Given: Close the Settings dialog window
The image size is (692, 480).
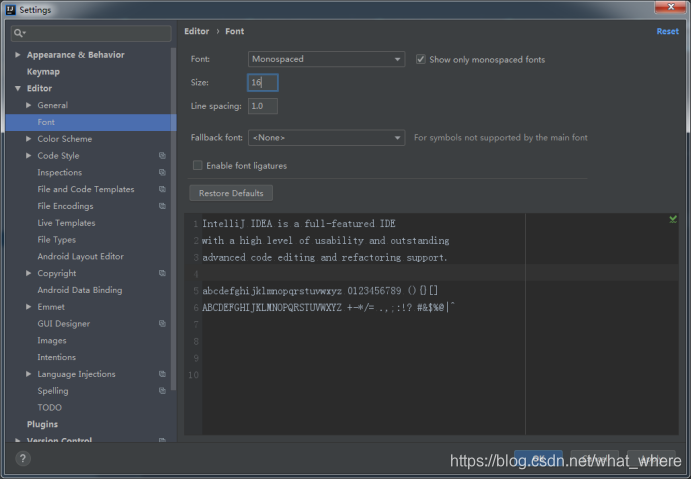Looking at the screenshot, I should (670, 7).
